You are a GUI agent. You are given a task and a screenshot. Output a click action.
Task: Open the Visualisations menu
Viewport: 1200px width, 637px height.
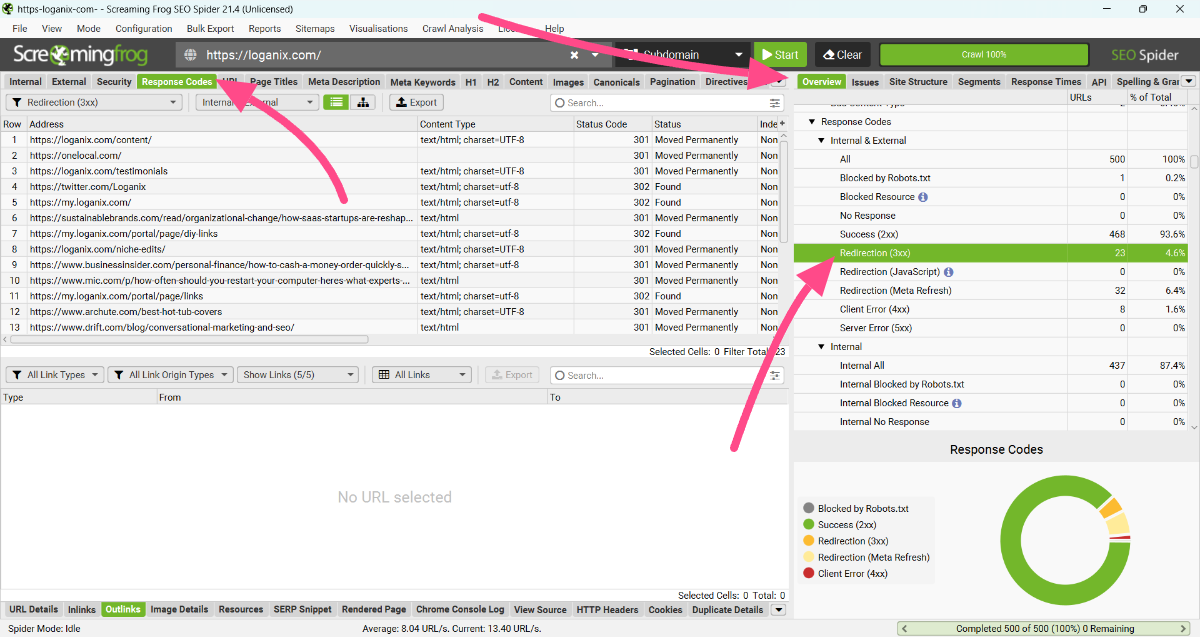click(x=378, y=29)
